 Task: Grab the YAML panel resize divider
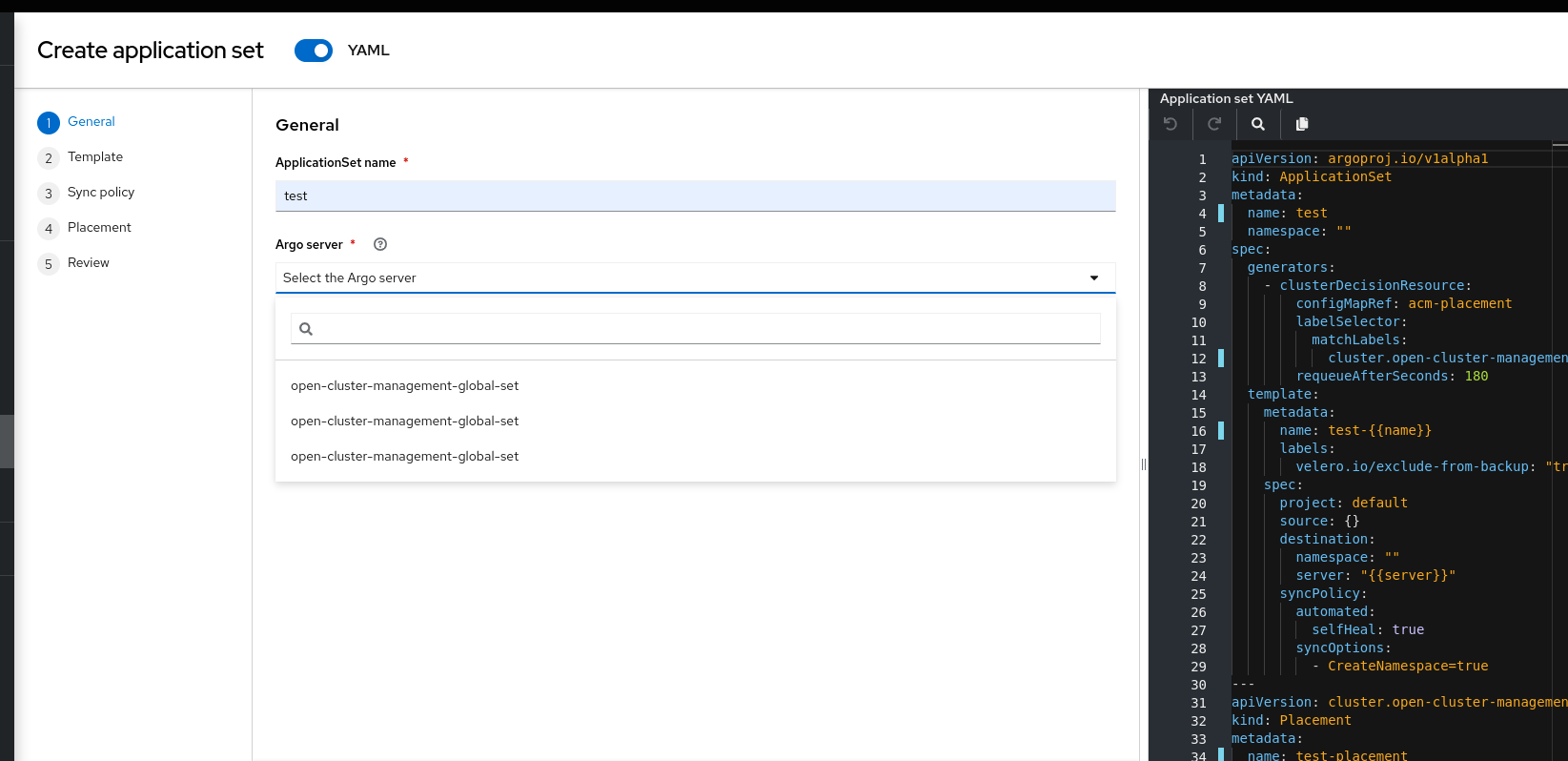1144,464
